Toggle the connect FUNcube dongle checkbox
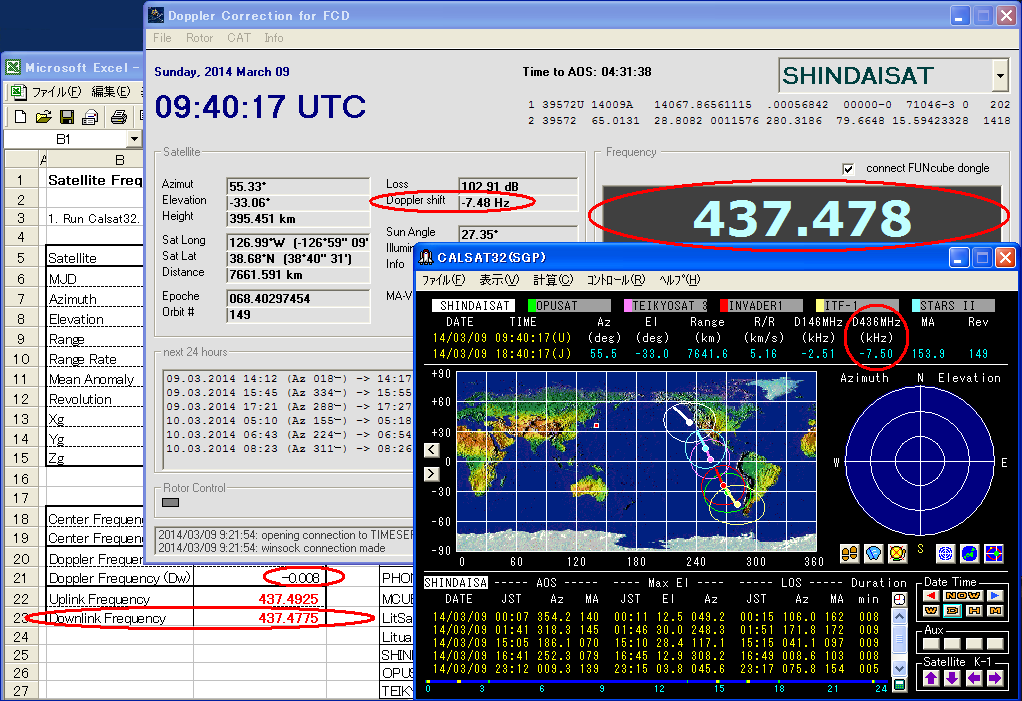Viewport: 1022px width, 701px height. tap(848, 169)
